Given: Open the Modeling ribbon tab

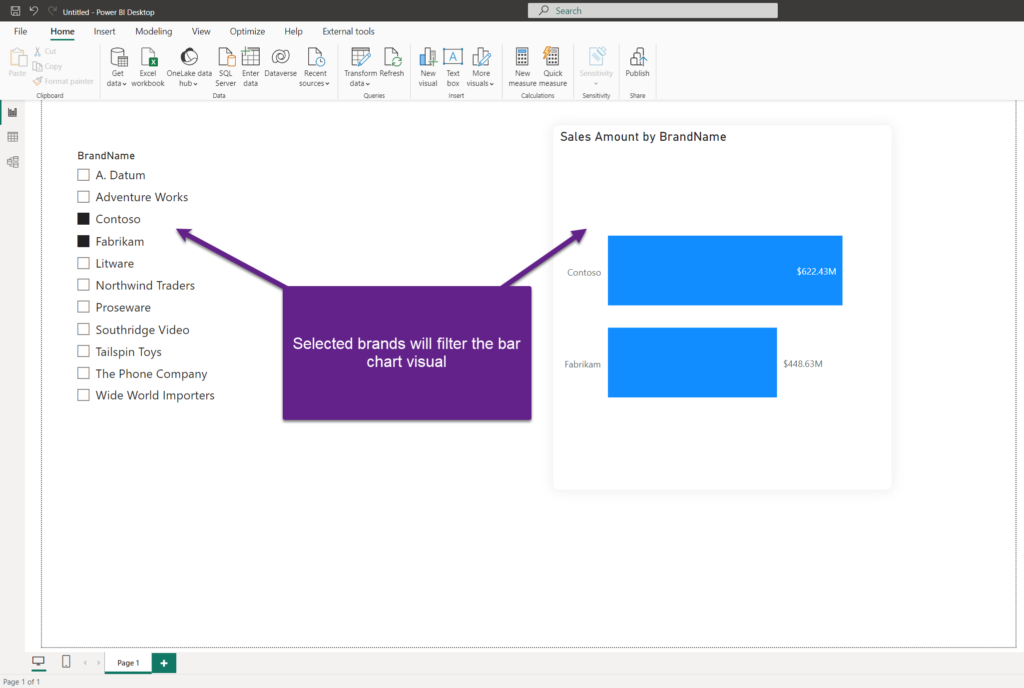Looking at the screenshot, I should 153,31.
